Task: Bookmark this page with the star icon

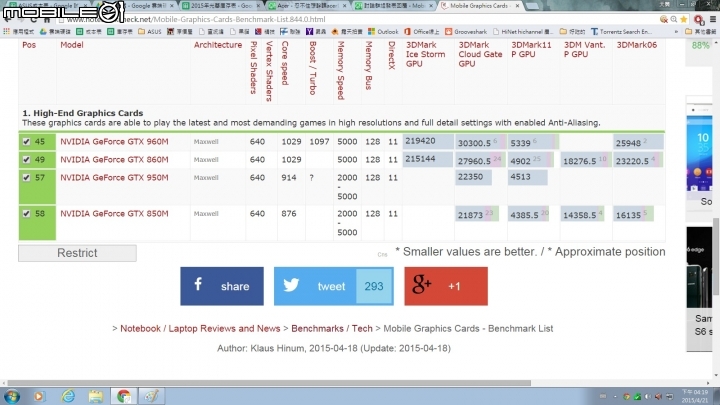Action: pyautogui.click(x=684, y=19)
